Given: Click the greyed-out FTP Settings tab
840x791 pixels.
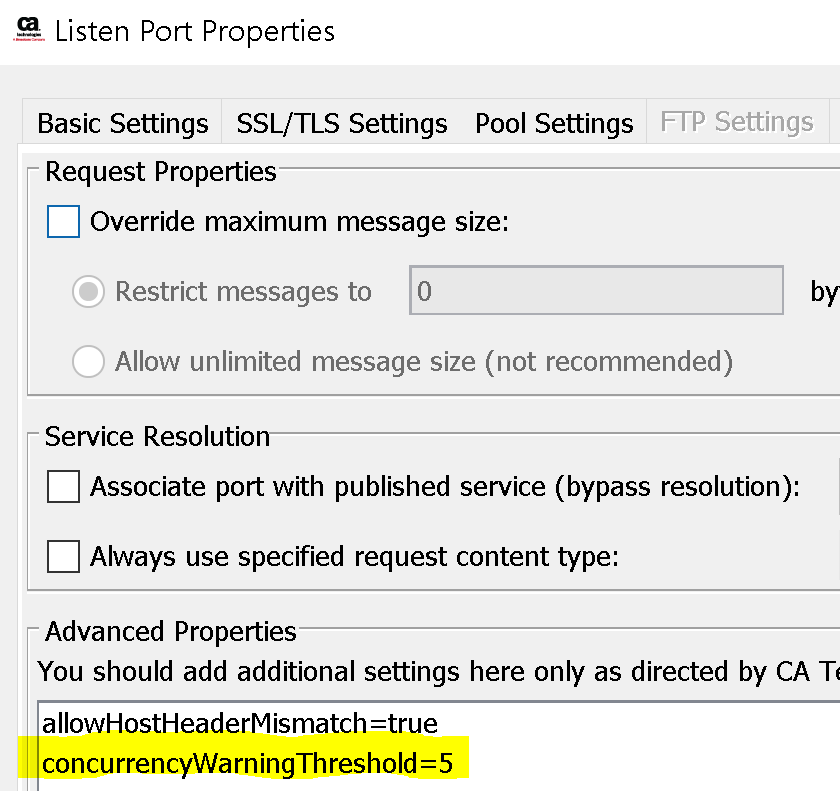Looking at the screenshot, I should (737, 122).
